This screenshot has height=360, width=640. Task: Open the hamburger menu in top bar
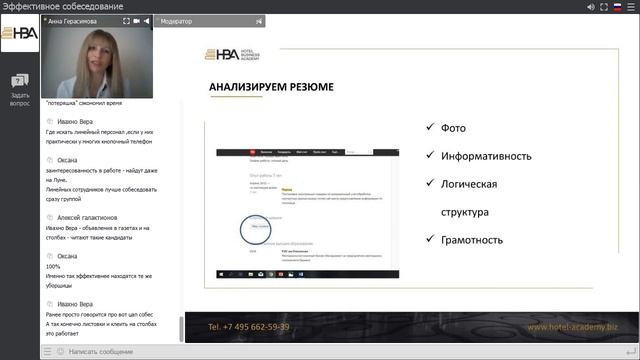tap(631, 7)
